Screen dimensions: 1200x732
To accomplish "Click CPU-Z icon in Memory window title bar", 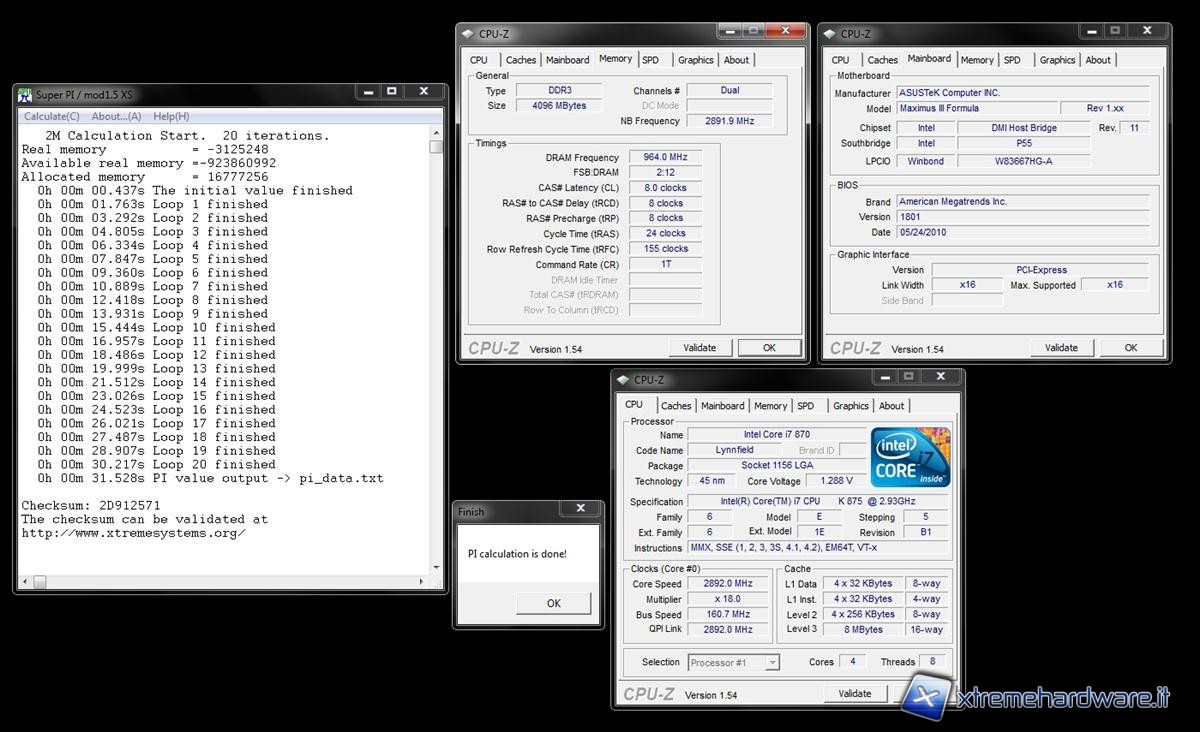I will click(468, 33).
